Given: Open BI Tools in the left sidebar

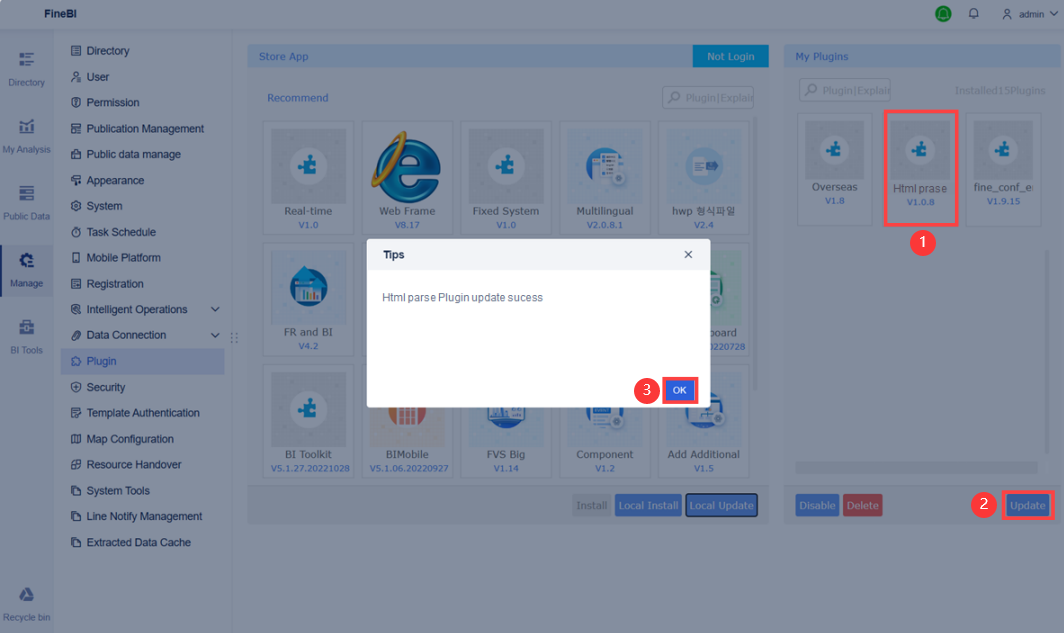Looking at the screenshot, I should [x=26, y=333].
